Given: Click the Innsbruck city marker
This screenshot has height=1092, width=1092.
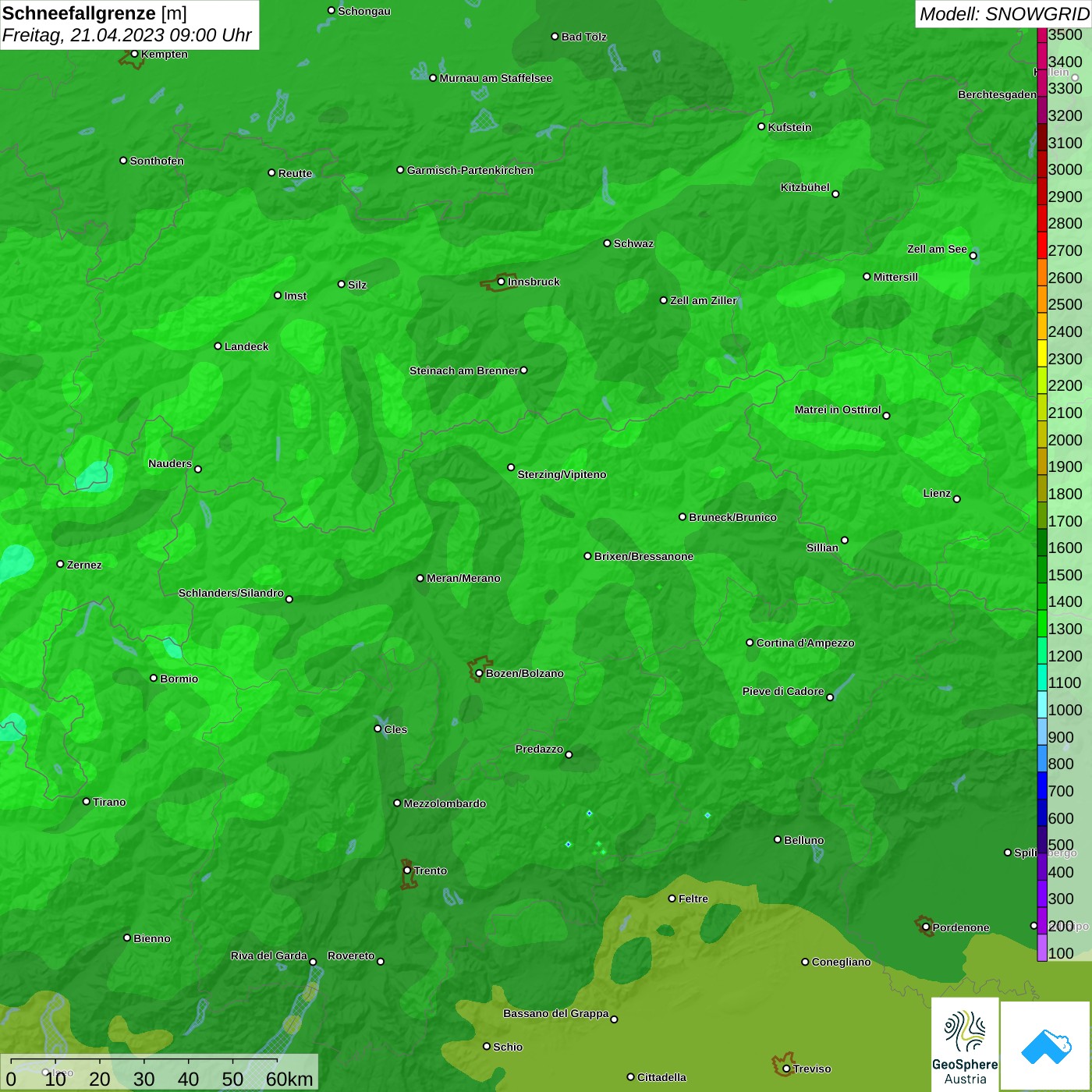Looking at the screenshot, I should [x=501, y=282].
